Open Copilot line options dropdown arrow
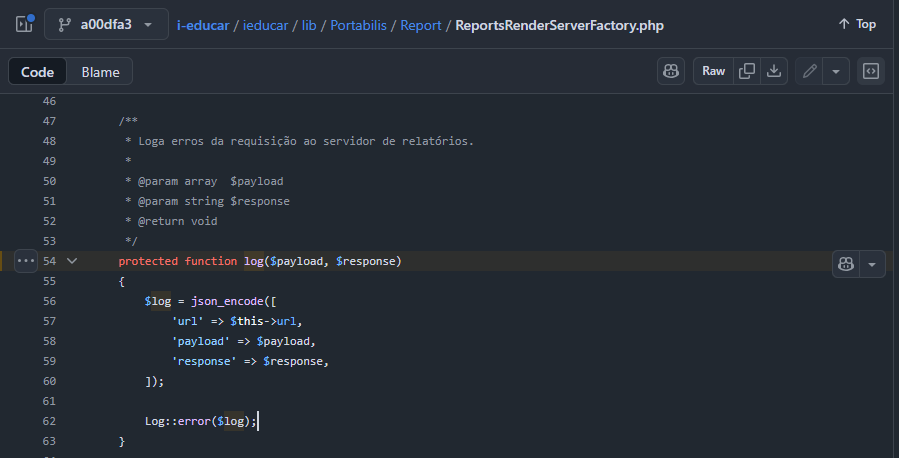This screenshot has height=458, width=899. click(872, 264)
